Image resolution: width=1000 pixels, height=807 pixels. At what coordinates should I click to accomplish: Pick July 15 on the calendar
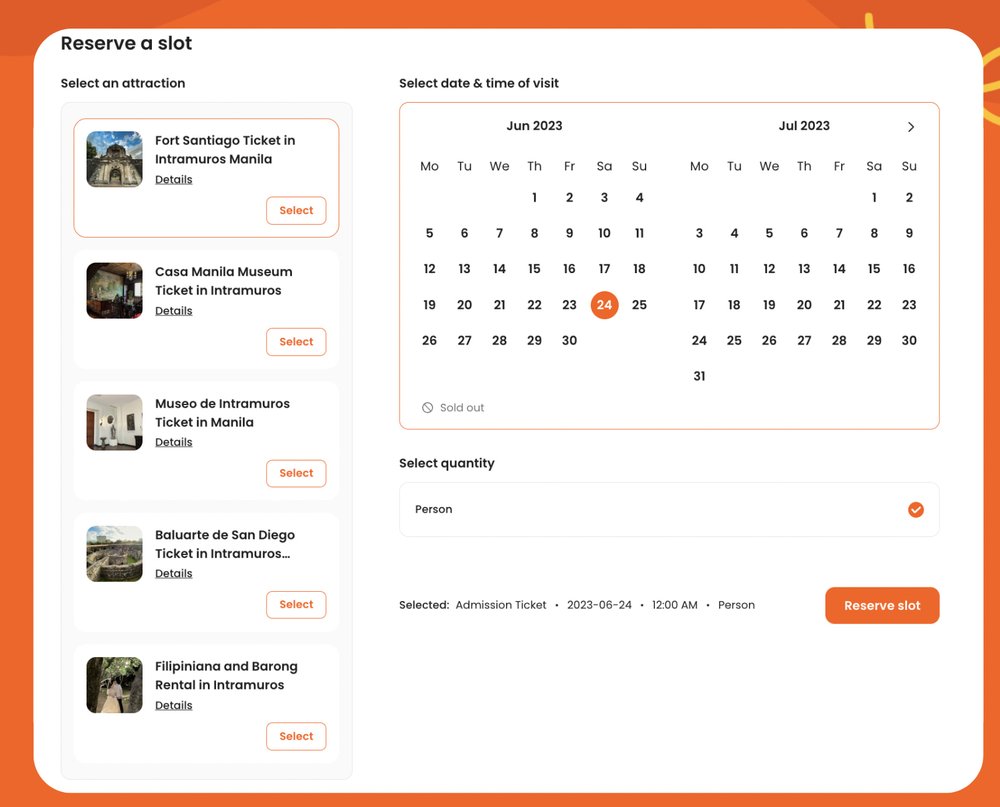click(874, 268)
